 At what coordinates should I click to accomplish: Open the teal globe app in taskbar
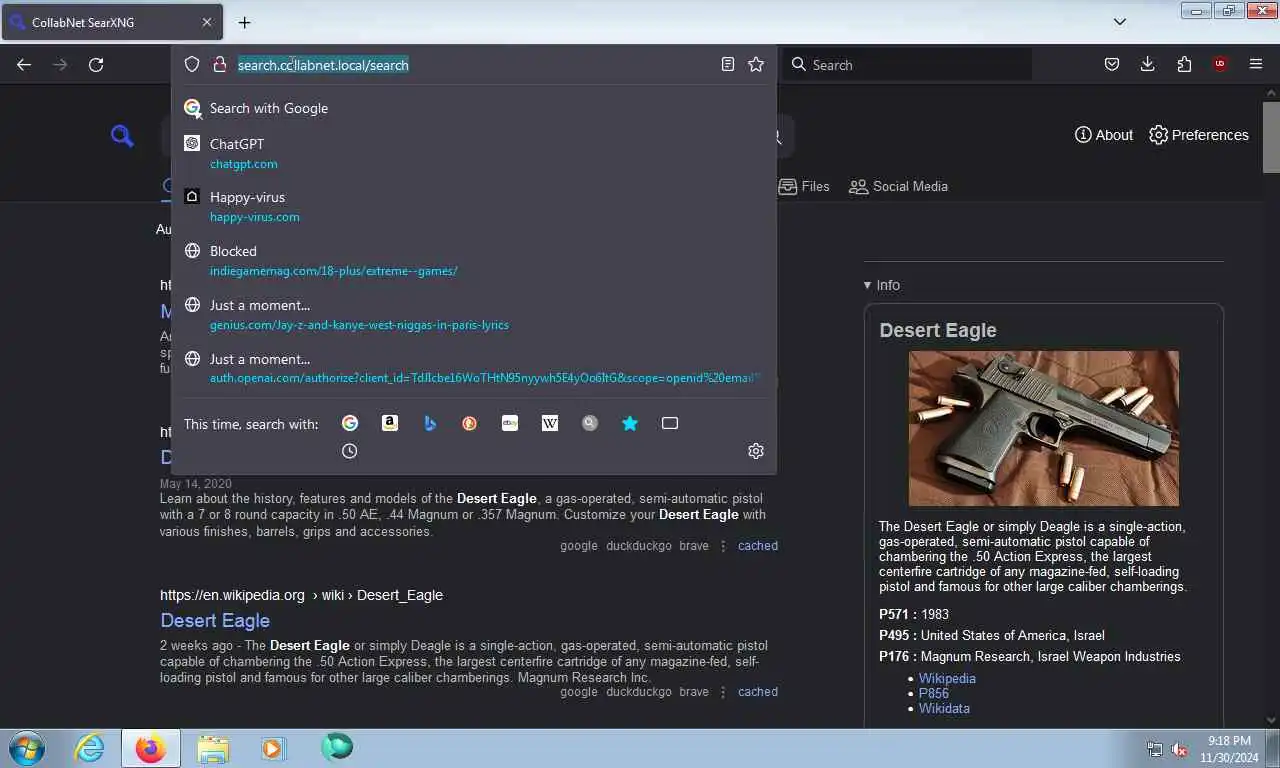coord(337,747)
